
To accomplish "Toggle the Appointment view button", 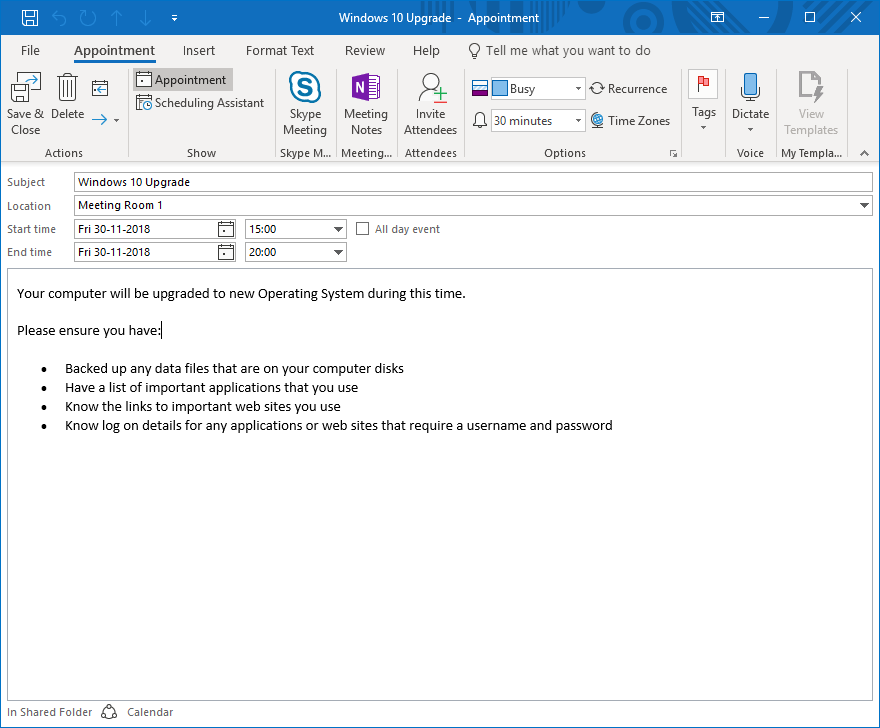I will (x=181, y=80).
